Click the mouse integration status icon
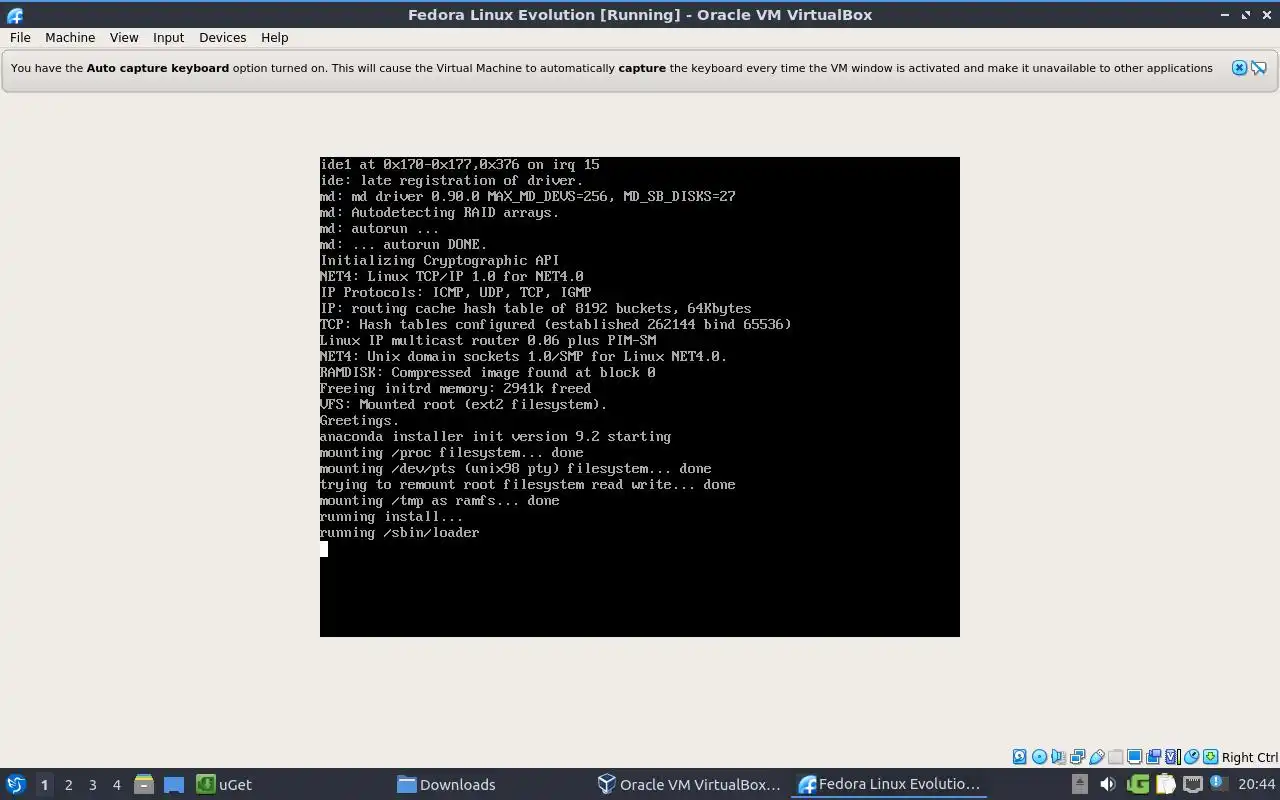 [1191, 757]
